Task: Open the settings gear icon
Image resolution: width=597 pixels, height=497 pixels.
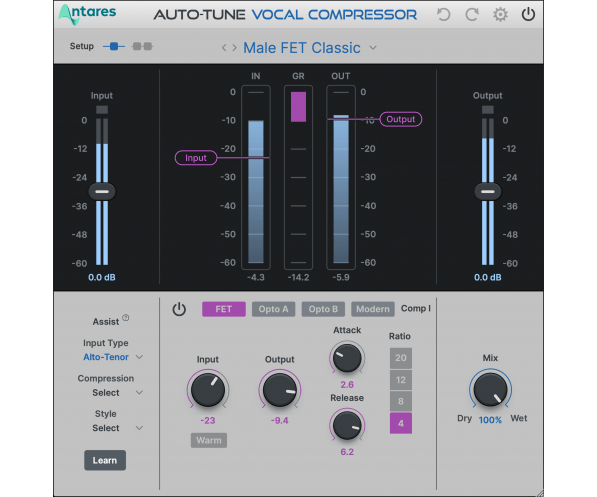Action: (x=500, y=15)
